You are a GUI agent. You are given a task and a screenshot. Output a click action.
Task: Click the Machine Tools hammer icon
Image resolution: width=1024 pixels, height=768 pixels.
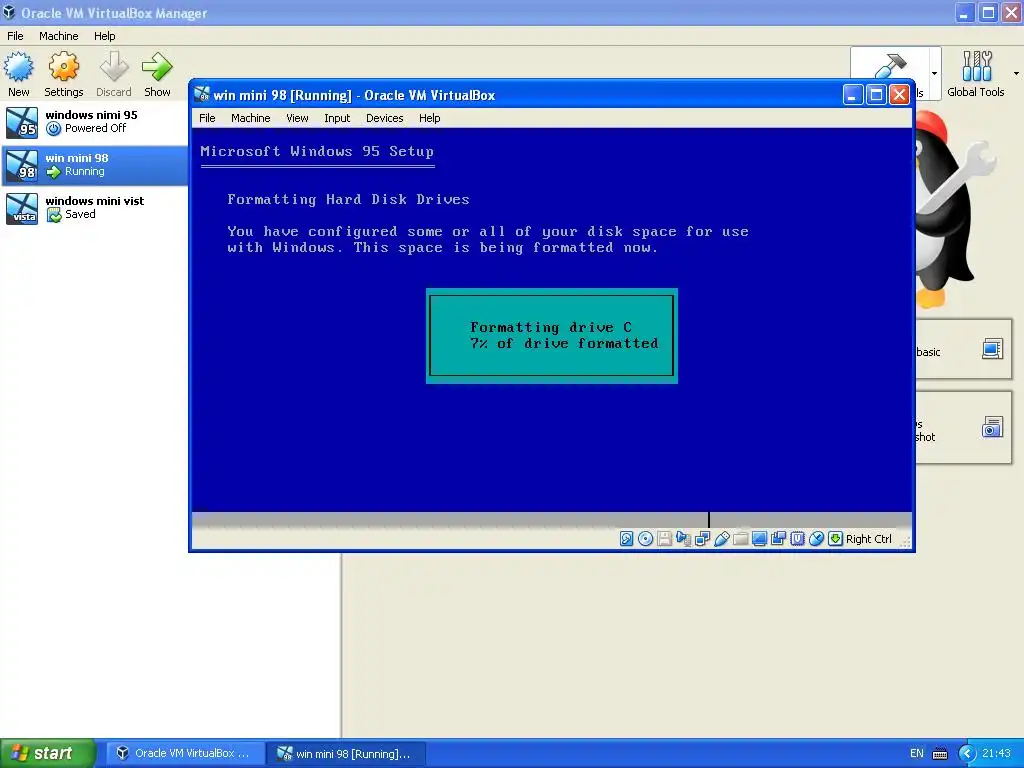coord(890,66)
